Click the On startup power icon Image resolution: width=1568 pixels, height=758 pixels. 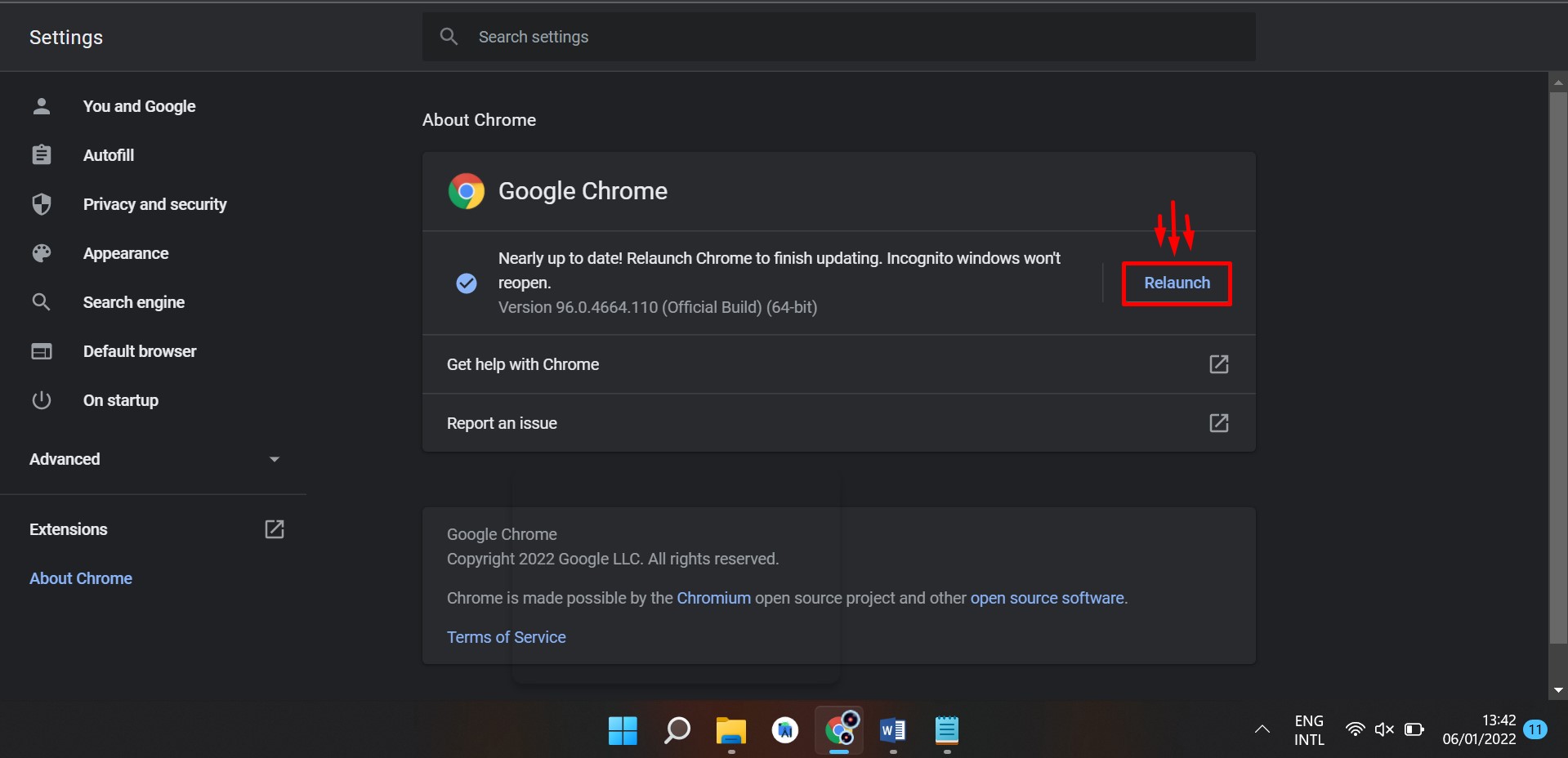[x=42, y=400]
